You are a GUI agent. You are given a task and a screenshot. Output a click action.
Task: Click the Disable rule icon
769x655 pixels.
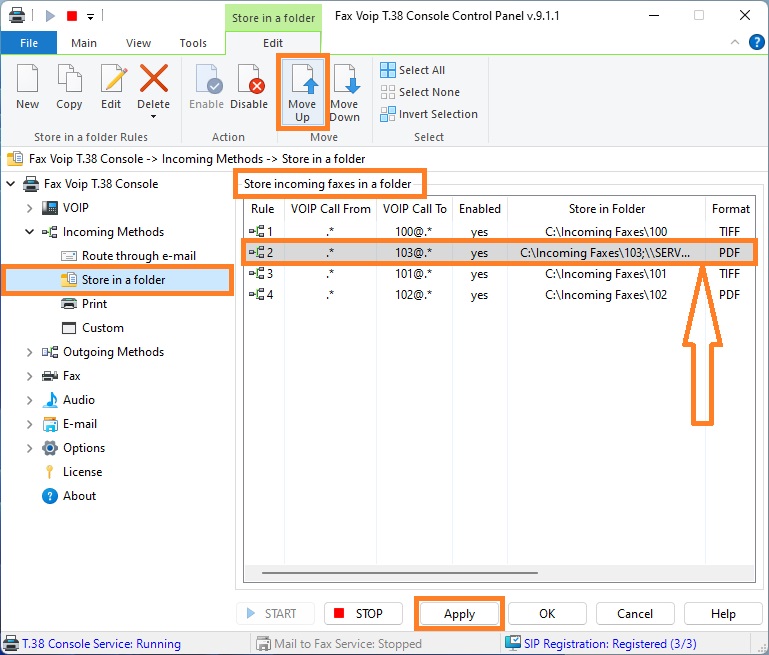pyautogui.click(x=251, y=78)
